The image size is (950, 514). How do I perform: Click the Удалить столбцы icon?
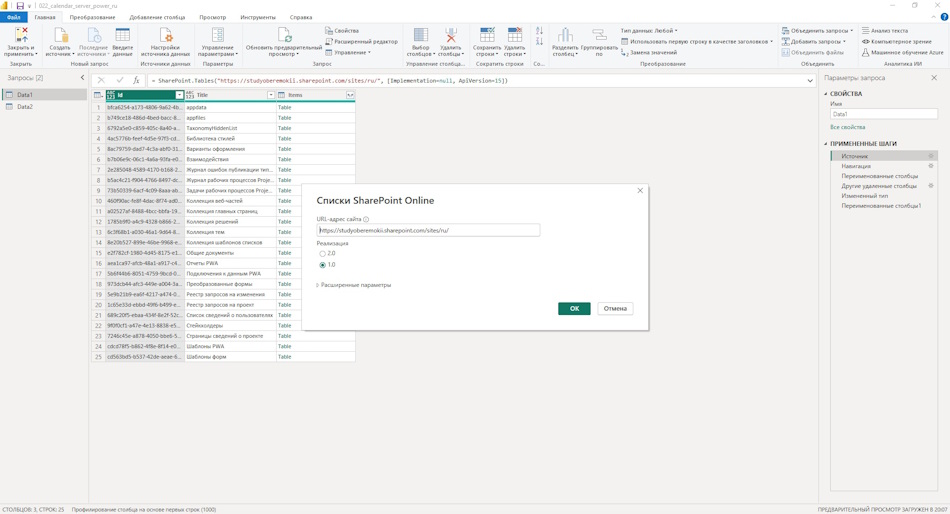click(x=451, y=35)
